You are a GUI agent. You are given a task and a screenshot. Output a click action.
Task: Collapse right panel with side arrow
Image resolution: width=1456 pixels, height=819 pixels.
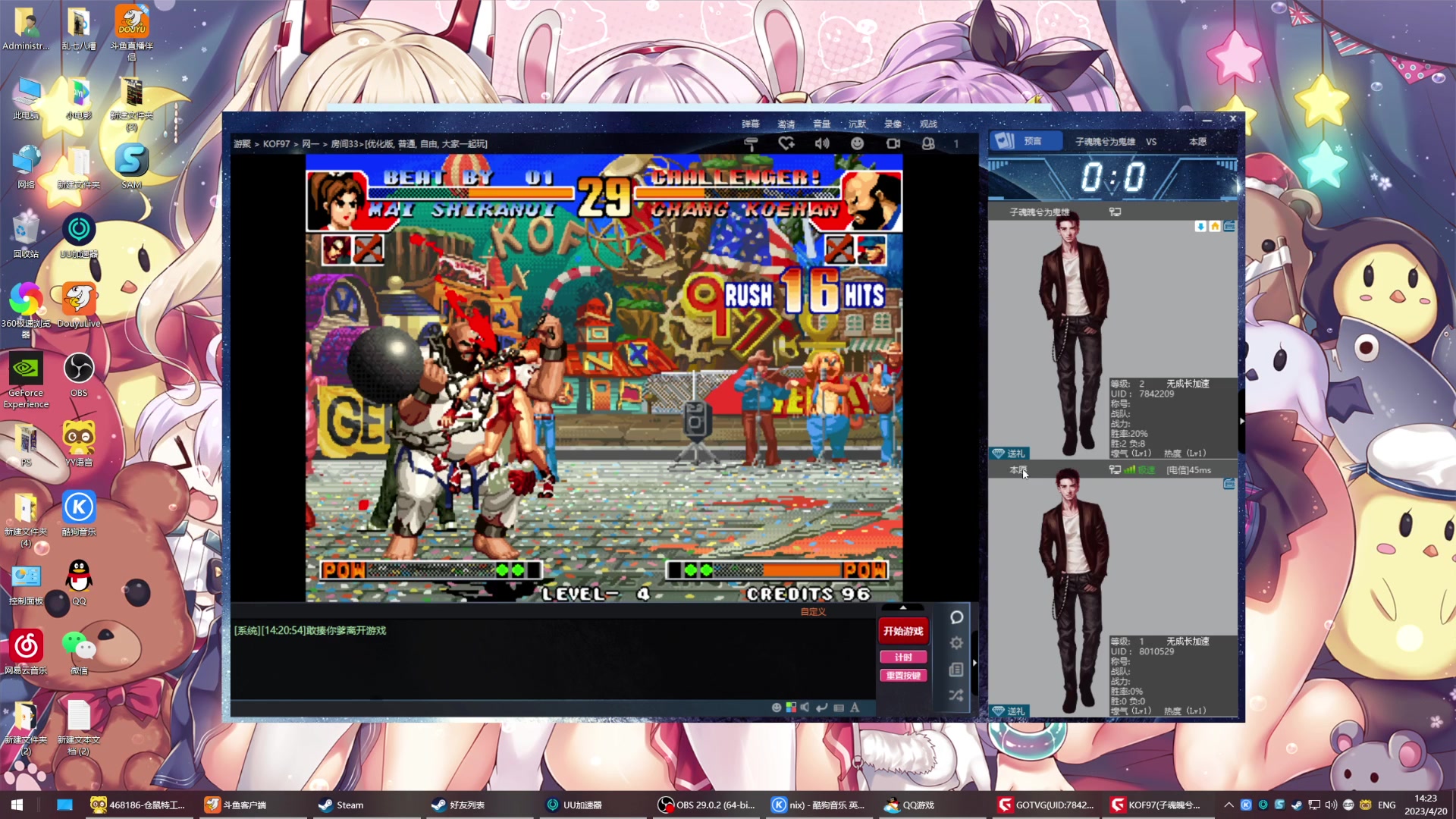point(974,663)
